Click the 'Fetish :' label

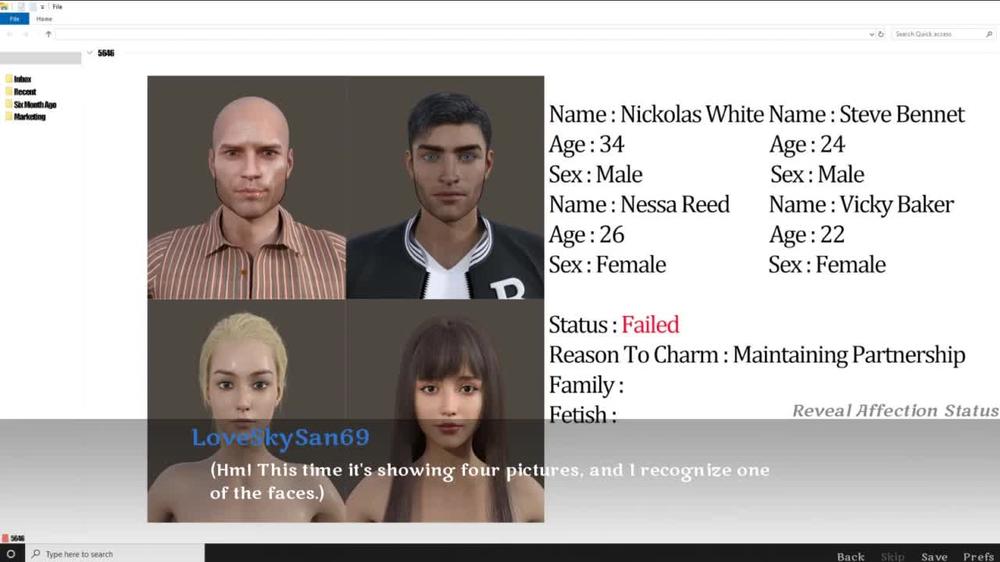(583, 415)
